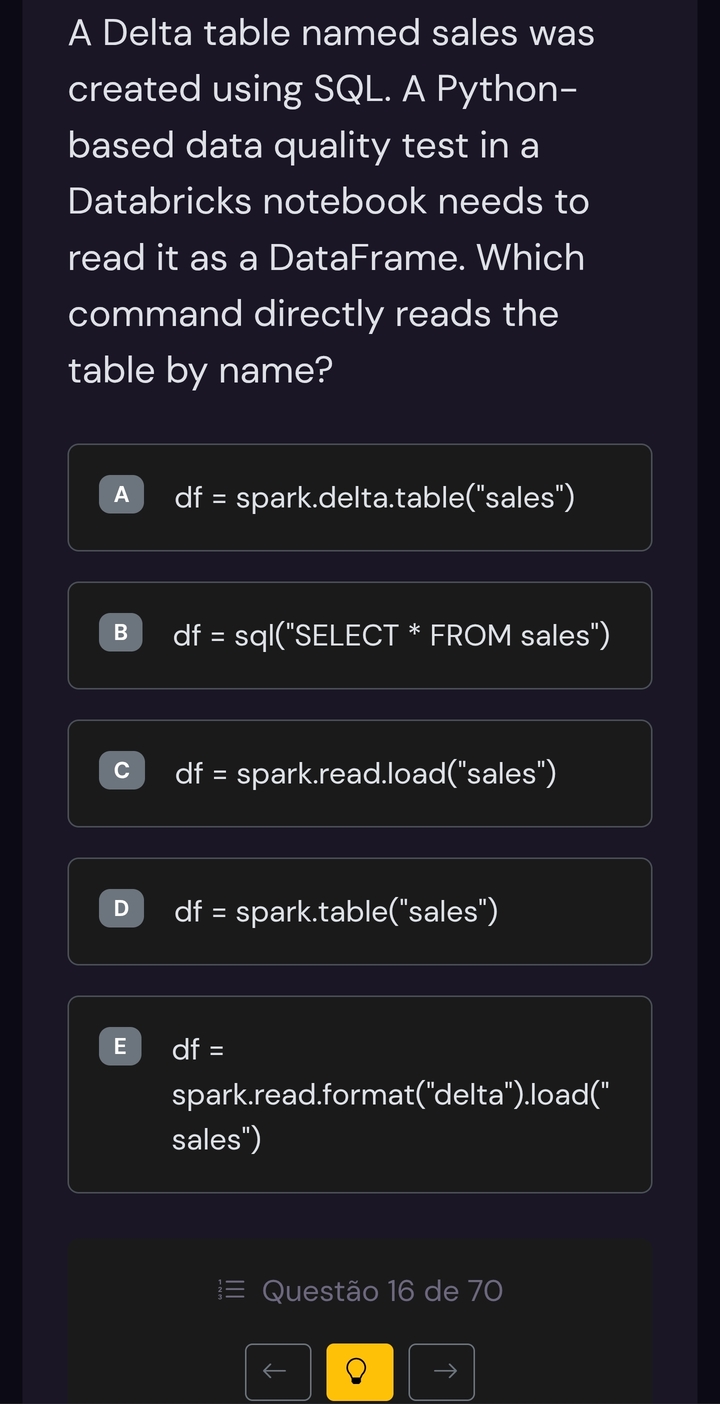Click the word 'DataFrame' in the question

click(367, 258)
